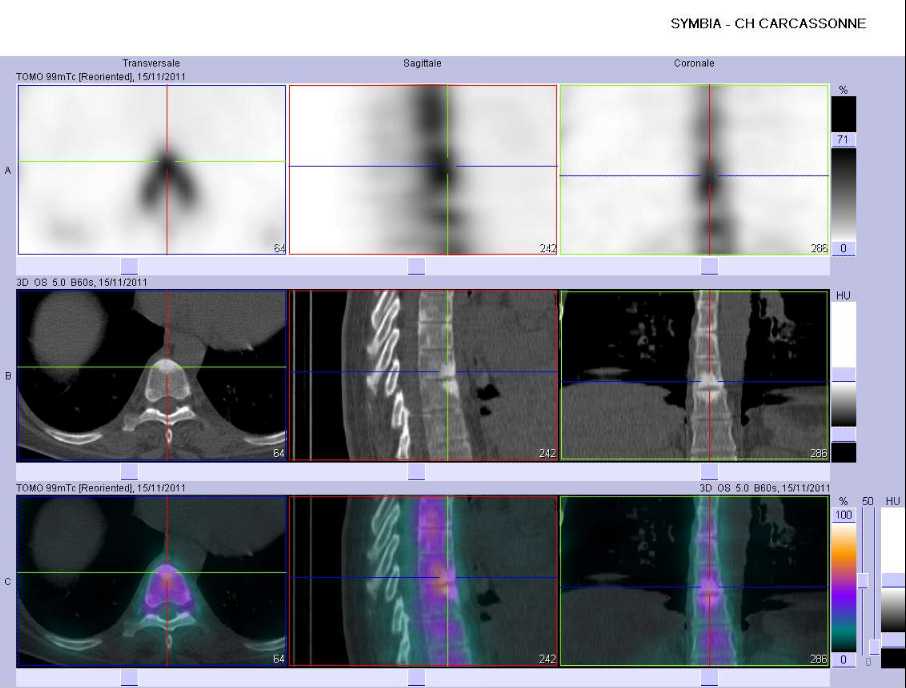The height and width of the screenshot is (688, 906).
Task: Click the % label above row A scale
Action: (x=843, y=90)
